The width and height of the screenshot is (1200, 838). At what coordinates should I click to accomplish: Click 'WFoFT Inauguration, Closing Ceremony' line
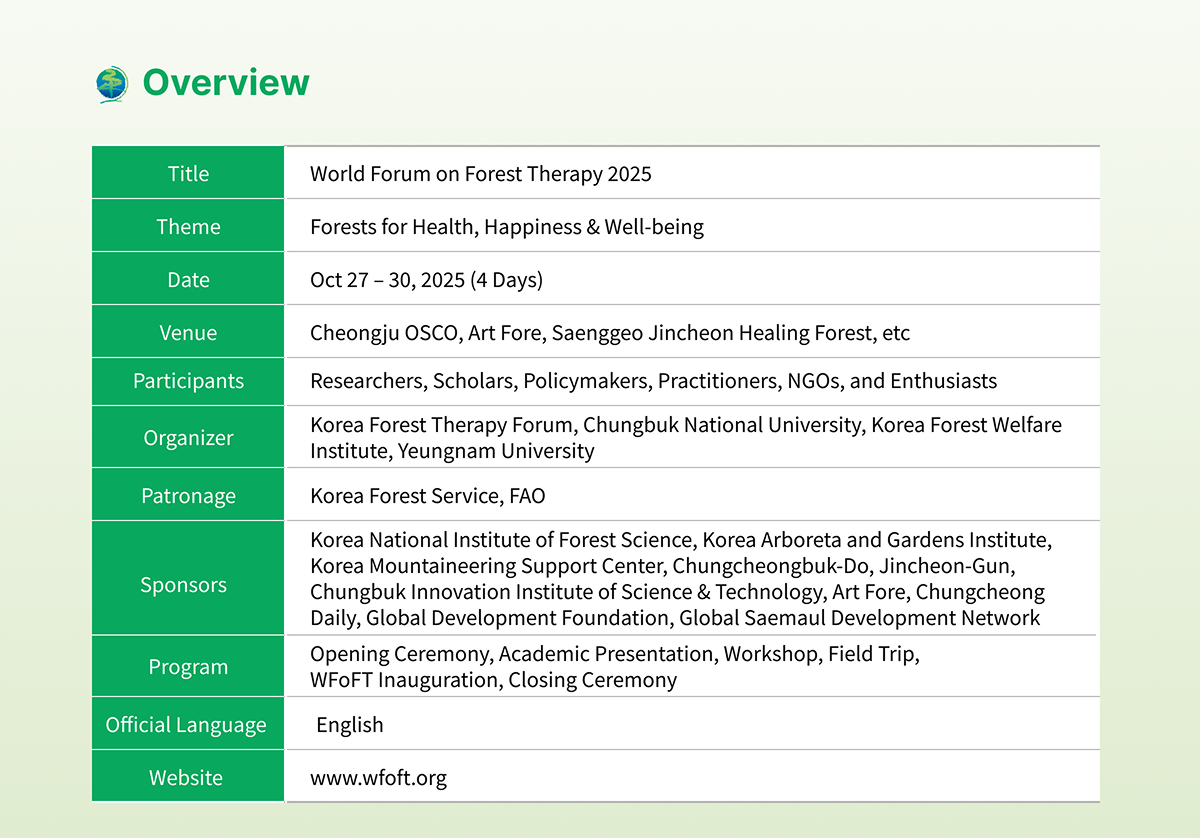[493, 680]
